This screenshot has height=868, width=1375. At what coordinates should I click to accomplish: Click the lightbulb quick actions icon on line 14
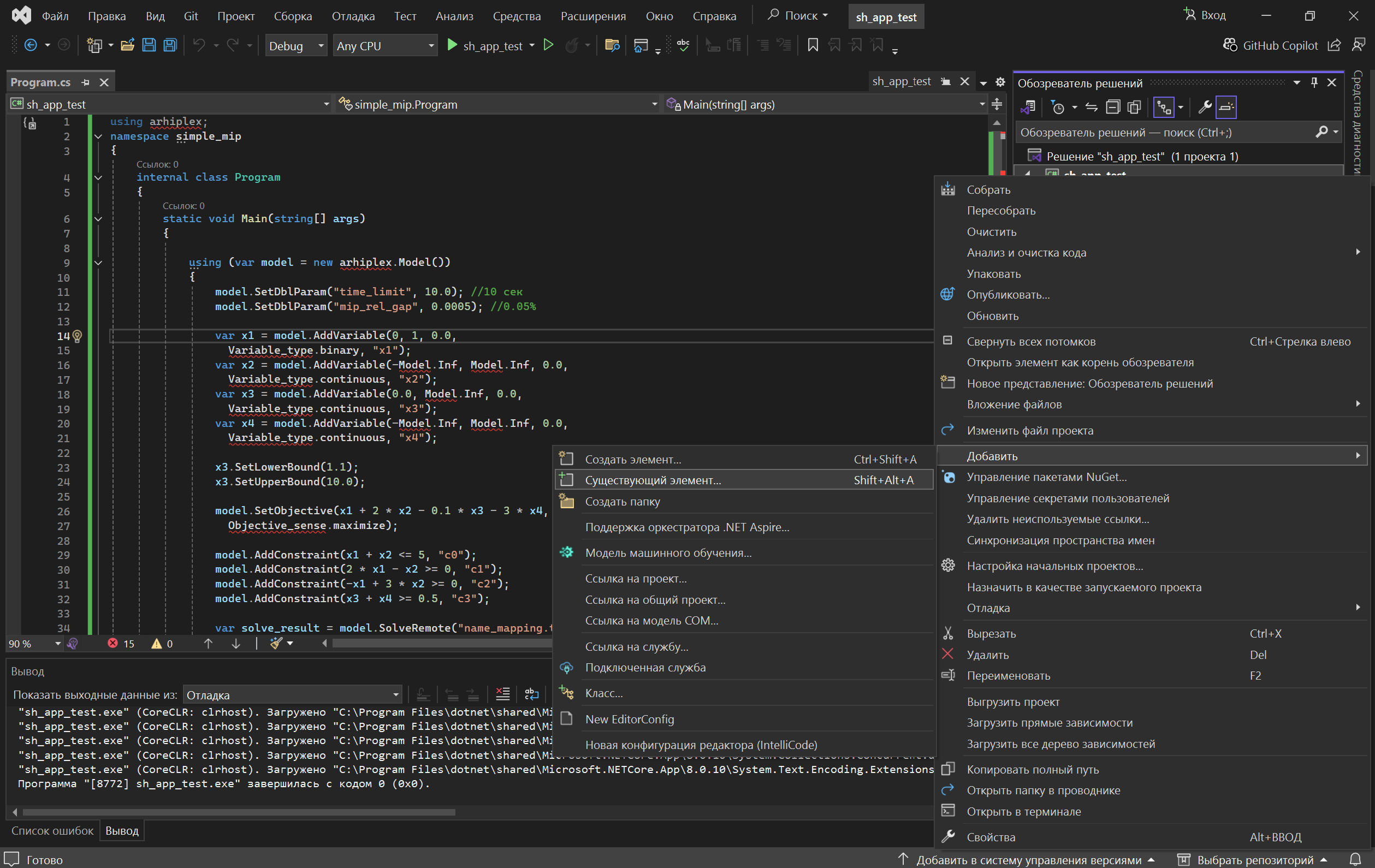pos(77,336)
